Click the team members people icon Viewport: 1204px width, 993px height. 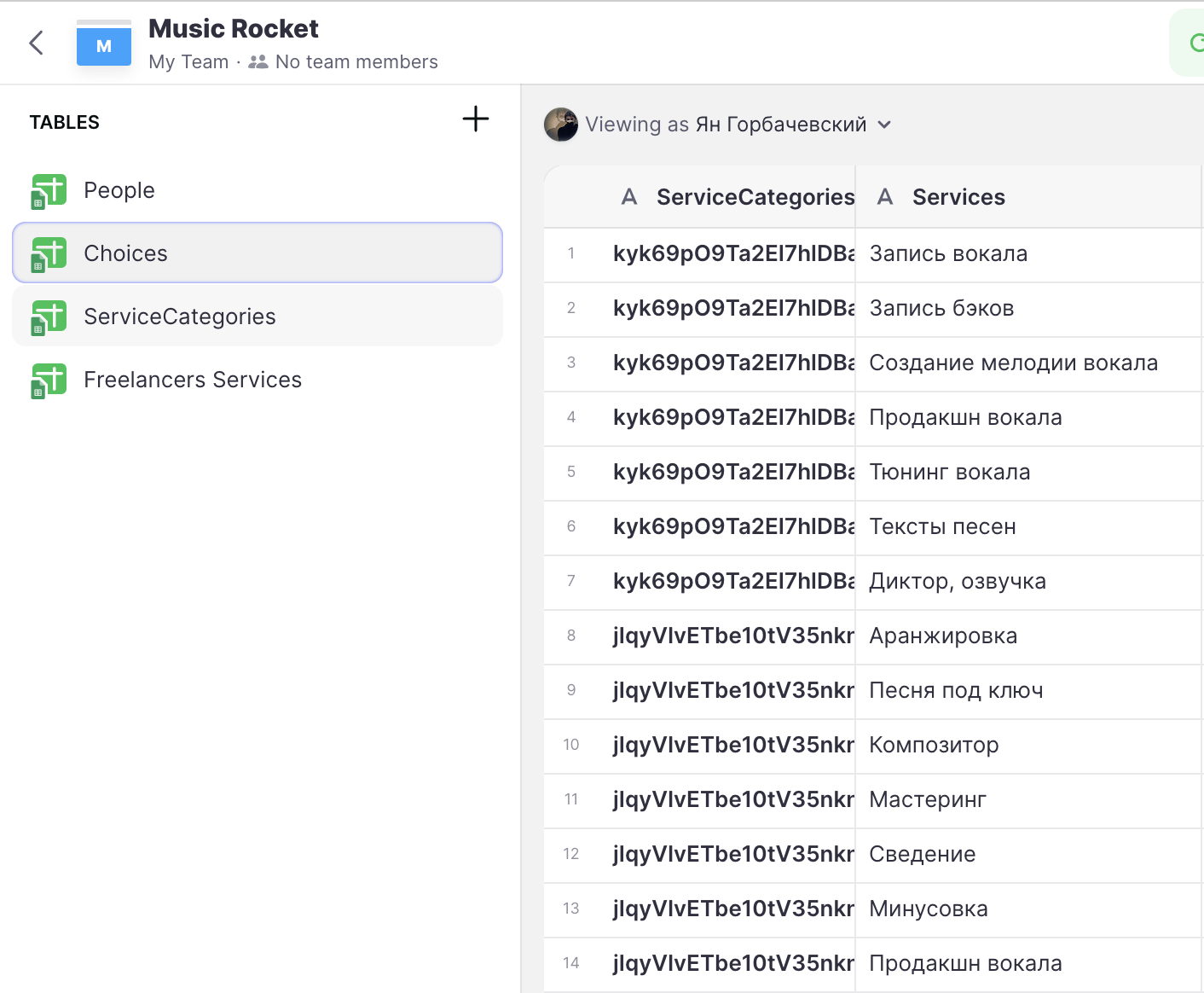coord(258,62)
